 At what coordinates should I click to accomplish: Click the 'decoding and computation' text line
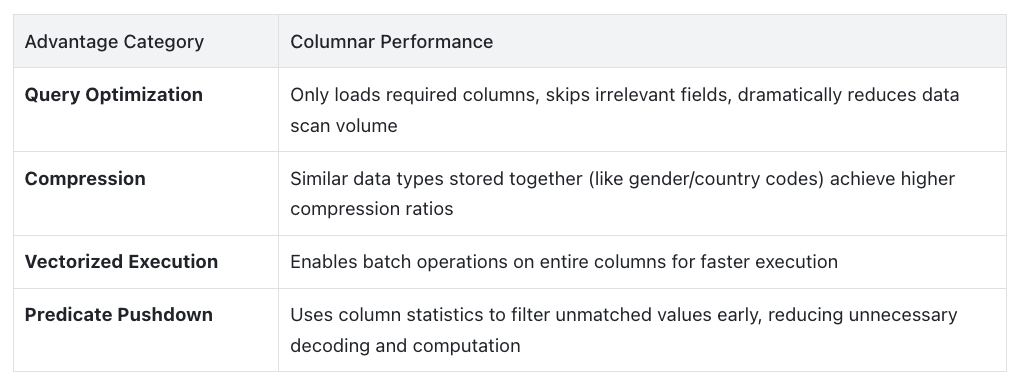click(x=405, y=346)
